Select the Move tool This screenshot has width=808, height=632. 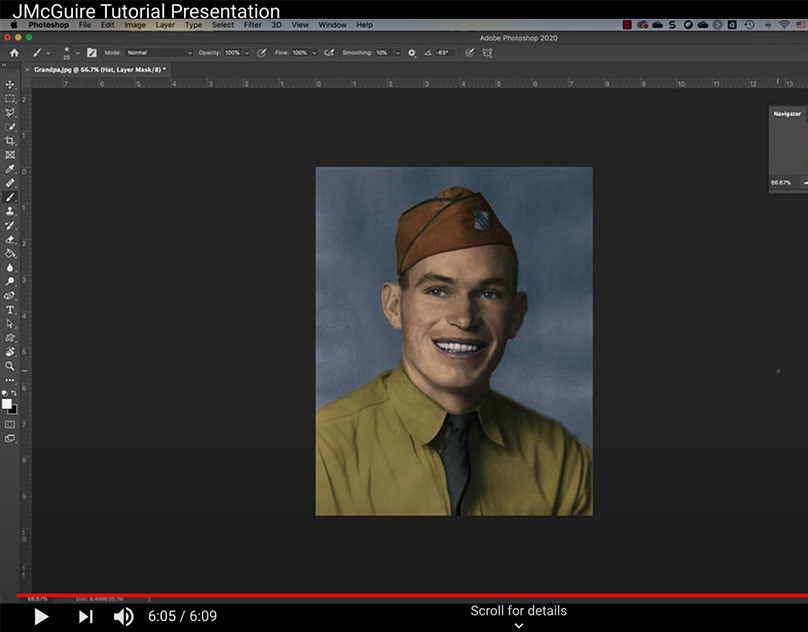tap(10, 85)
